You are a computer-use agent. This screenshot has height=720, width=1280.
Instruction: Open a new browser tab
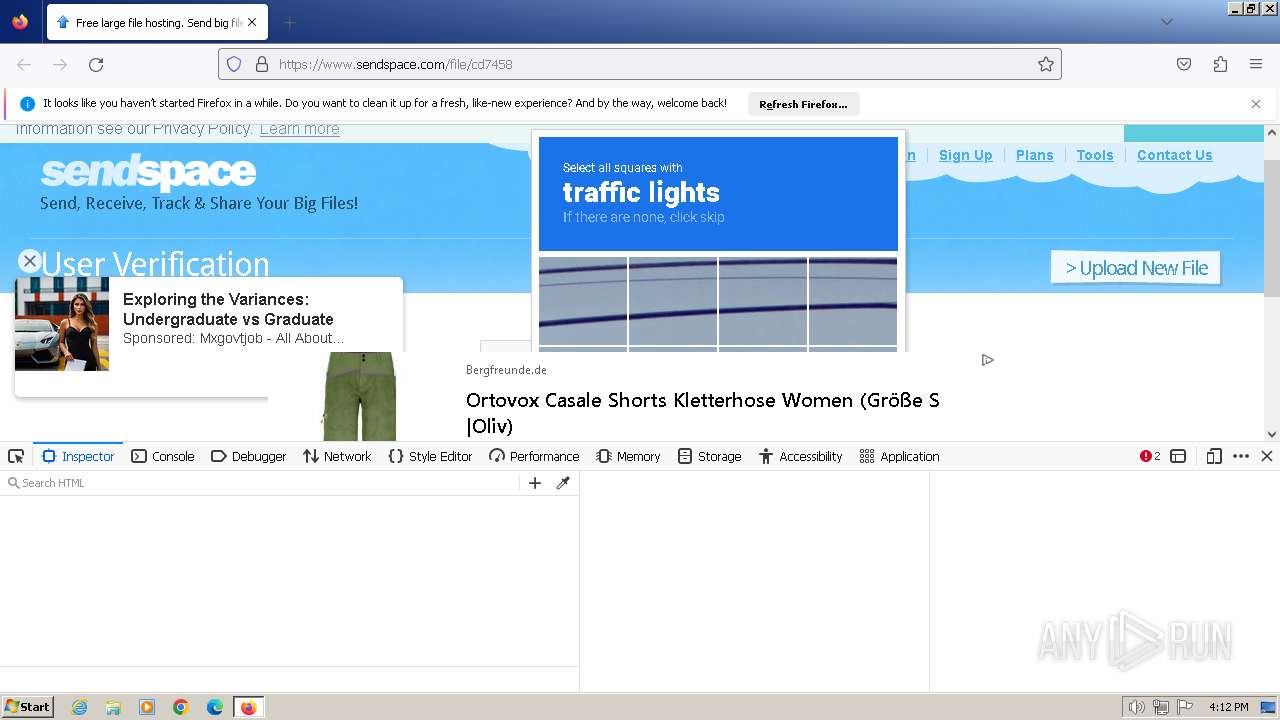(289, 22)
